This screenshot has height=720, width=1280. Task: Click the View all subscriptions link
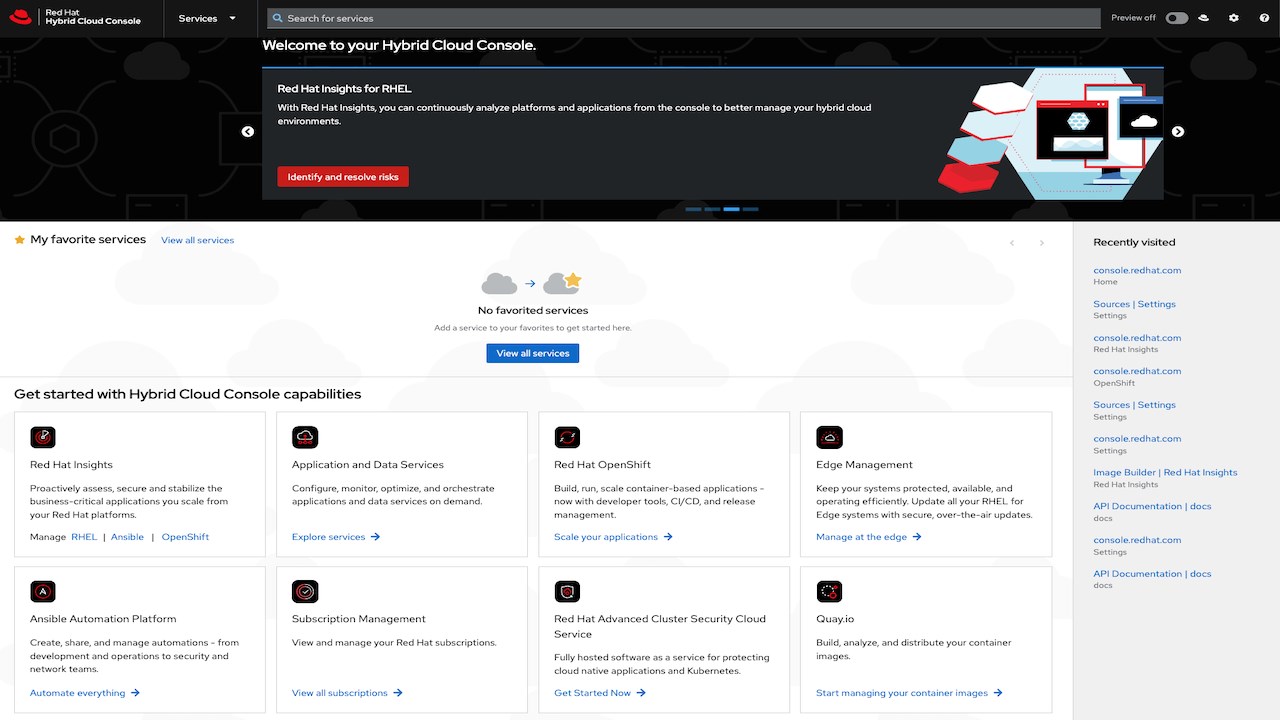click(x=347, y=693)
